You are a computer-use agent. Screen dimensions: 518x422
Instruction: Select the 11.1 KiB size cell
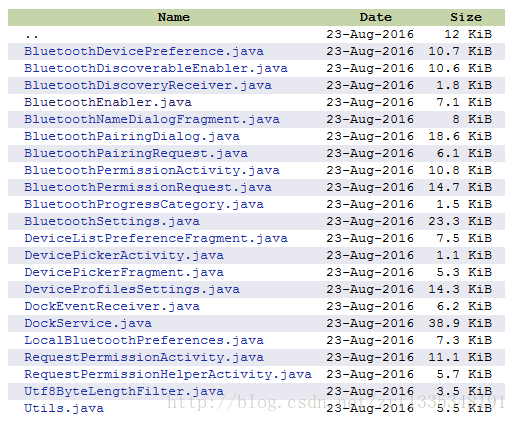[460, 357]
